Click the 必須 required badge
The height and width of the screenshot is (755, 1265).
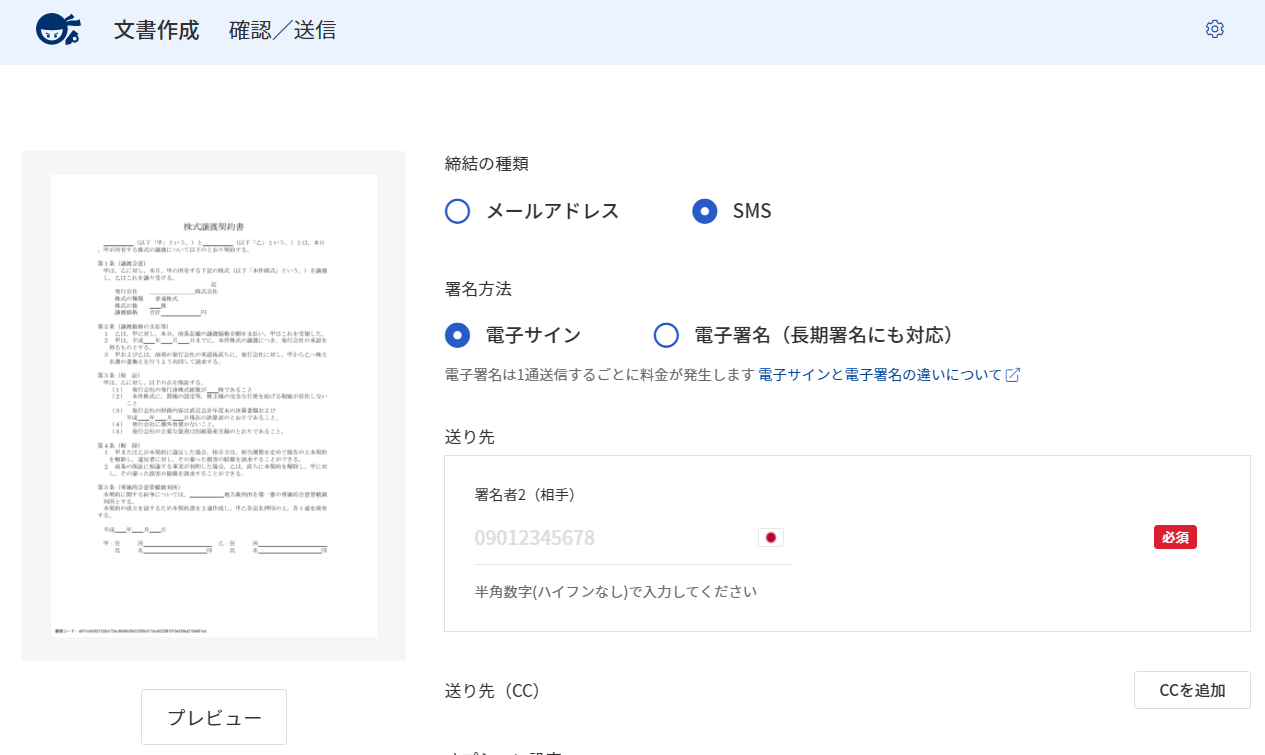(x=1175, y=537)
